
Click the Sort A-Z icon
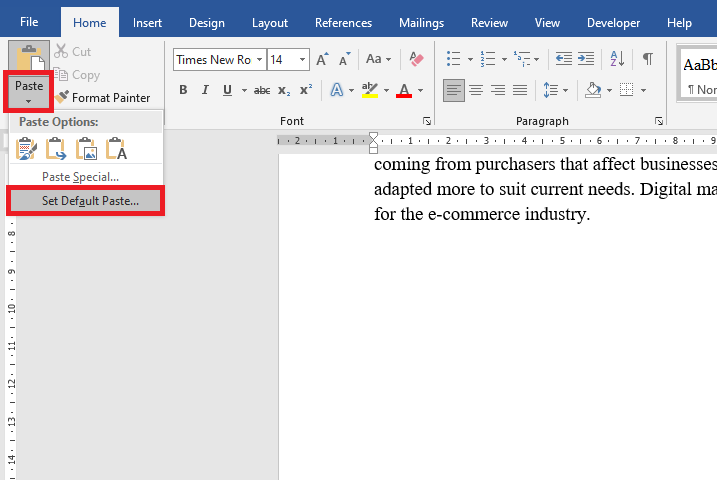(x=617, y=60)
